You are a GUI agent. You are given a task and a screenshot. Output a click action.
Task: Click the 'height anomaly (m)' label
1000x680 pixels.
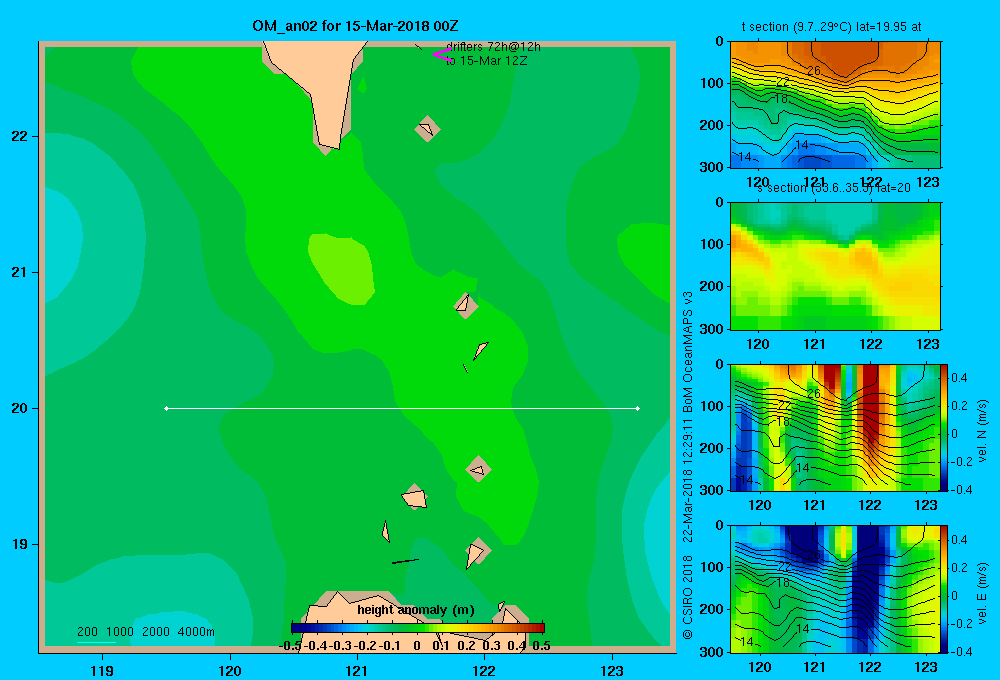point(416,610)
